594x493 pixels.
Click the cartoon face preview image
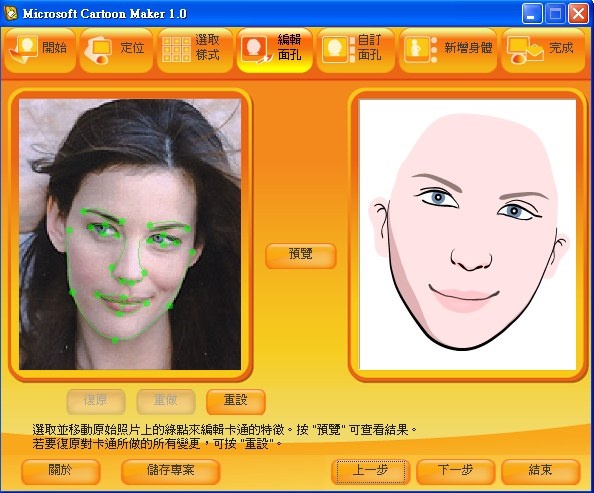tap(467, 235)
